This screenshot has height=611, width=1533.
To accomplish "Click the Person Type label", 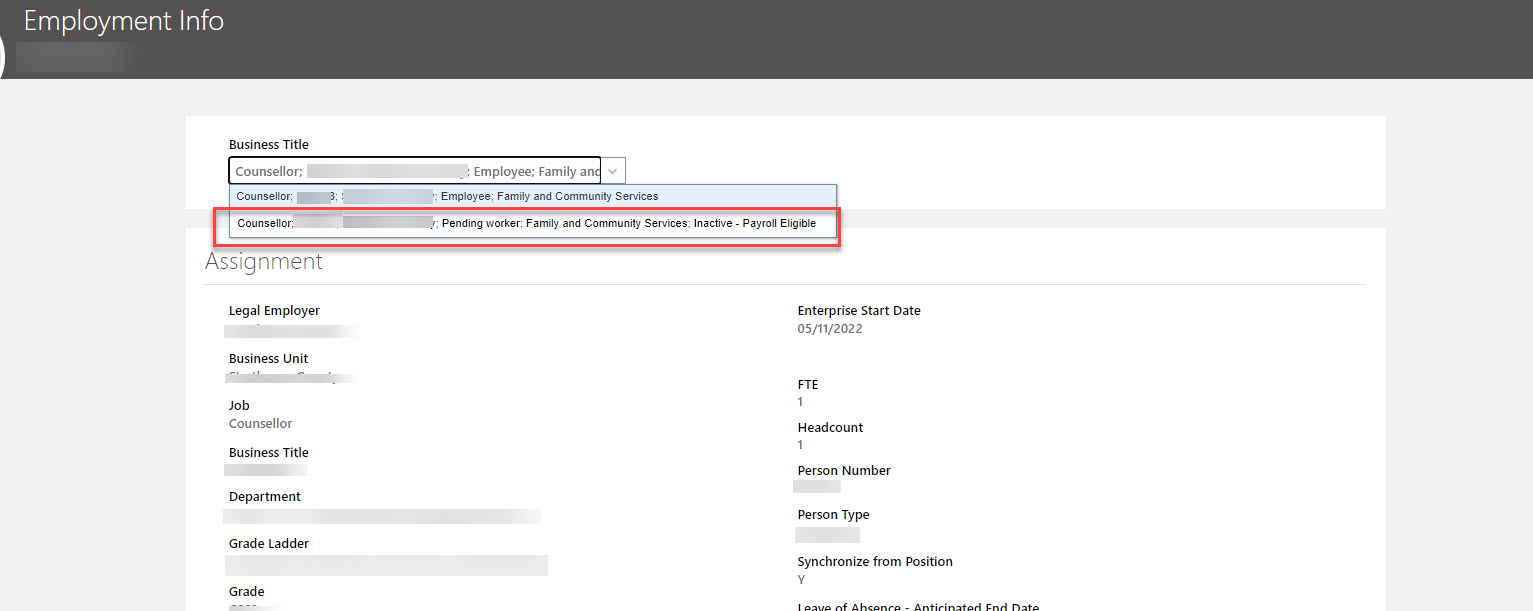I will (834, 515).
